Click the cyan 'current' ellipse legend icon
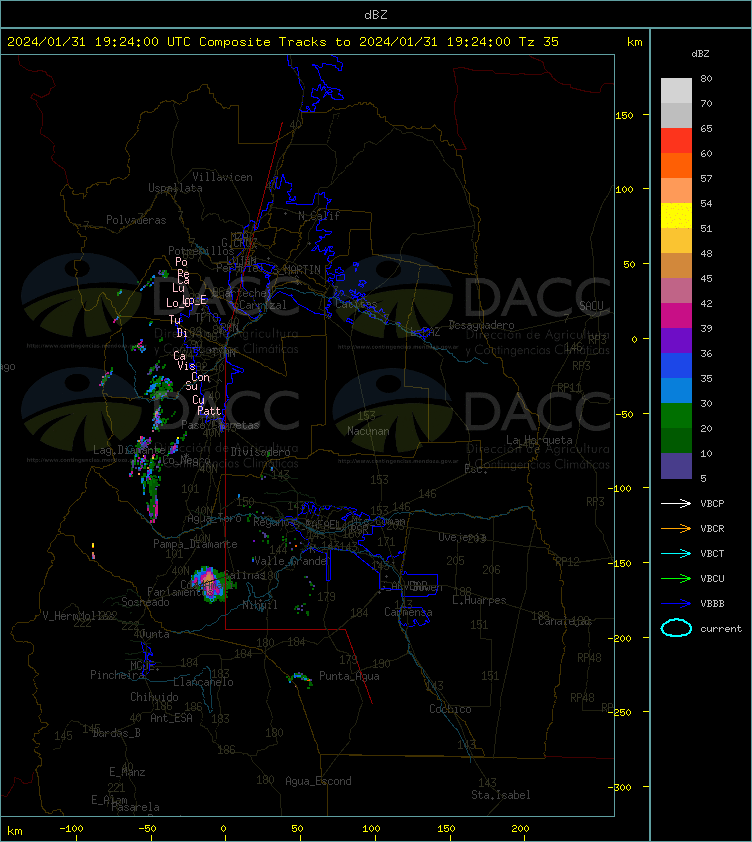 coord(676,628)
